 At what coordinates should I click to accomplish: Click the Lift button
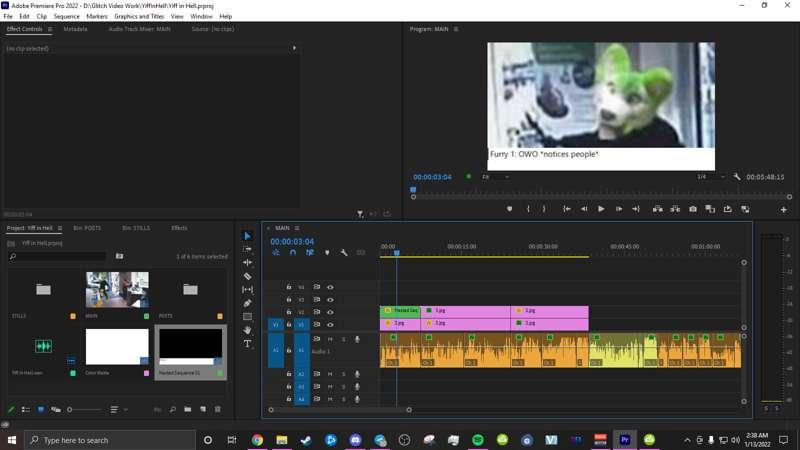[658, 209]
